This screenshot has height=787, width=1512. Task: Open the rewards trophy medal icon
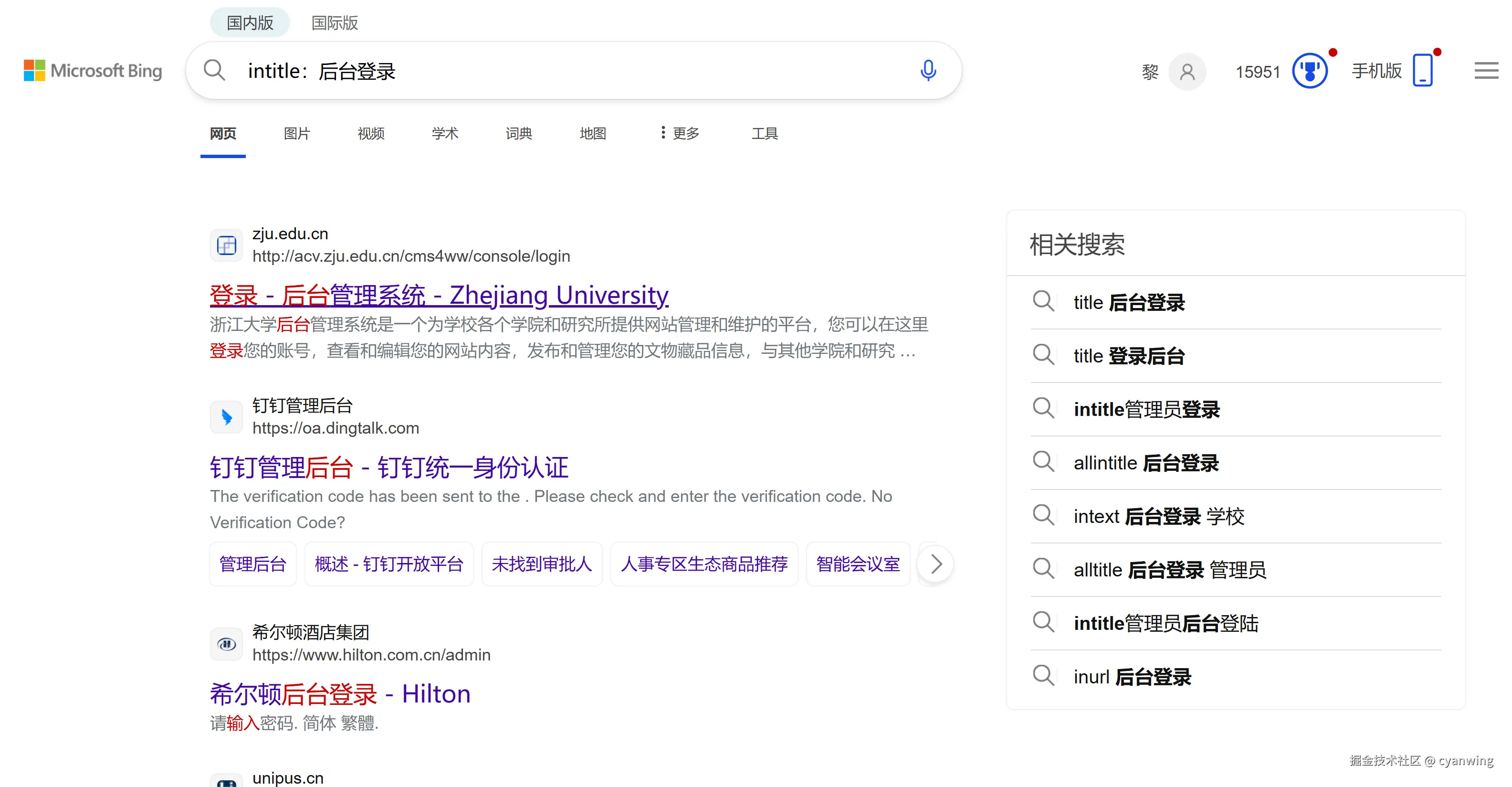coord(1310,71)
